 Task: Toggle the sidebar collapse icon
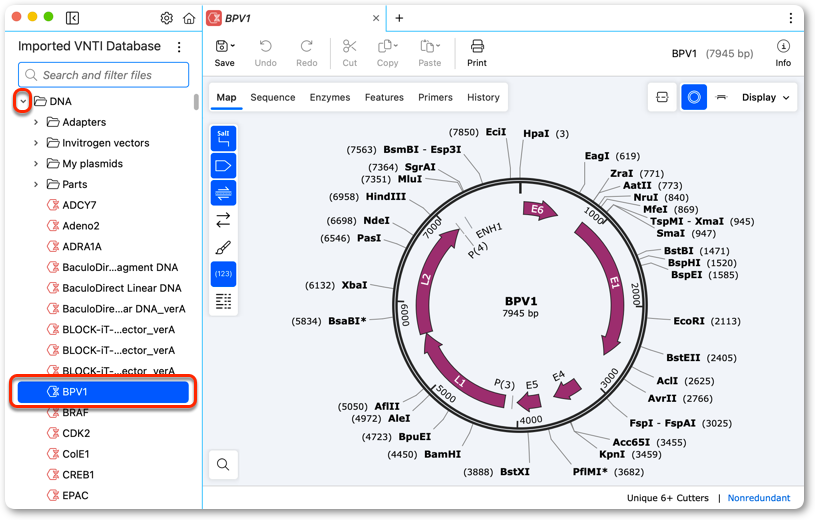click(72, 18)
